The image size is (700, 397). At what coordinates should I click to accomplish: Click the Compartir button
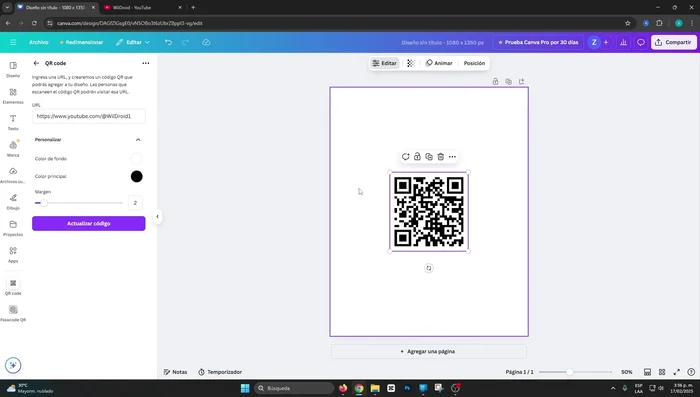click(x=674, y=42)
